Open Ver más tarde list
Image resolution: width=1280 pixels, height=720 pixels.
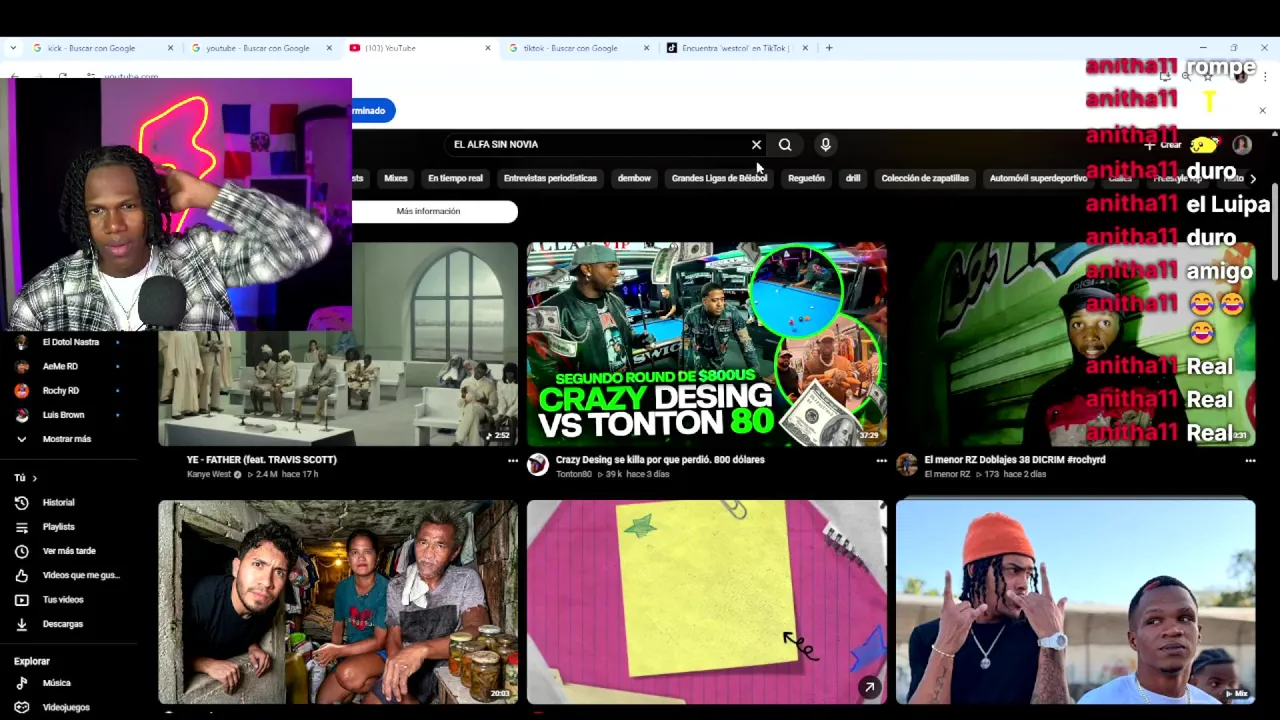pyautogui.click(x=69, y=551)
